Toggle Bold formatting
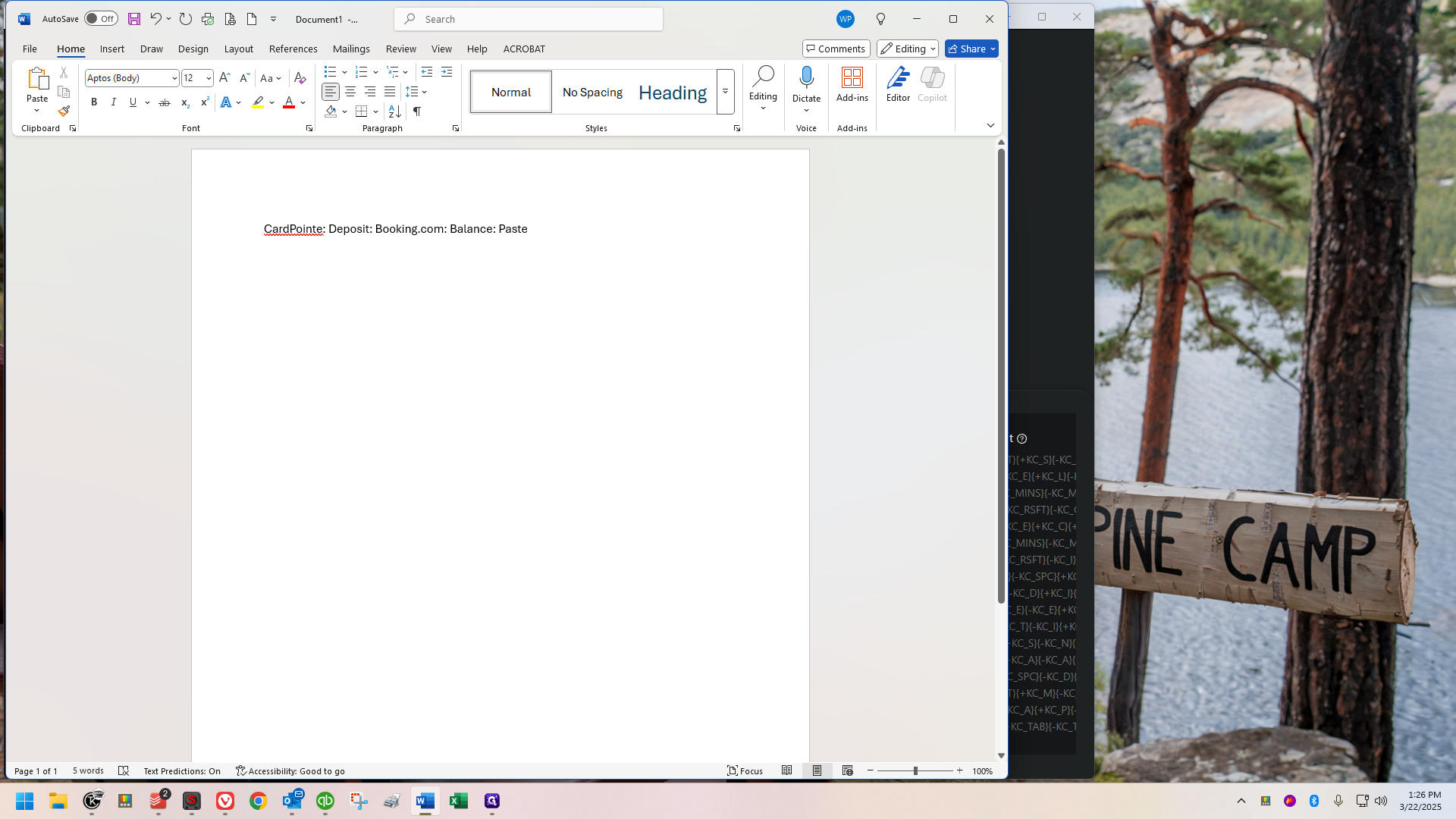1456x819 pixels. [94, 102]
